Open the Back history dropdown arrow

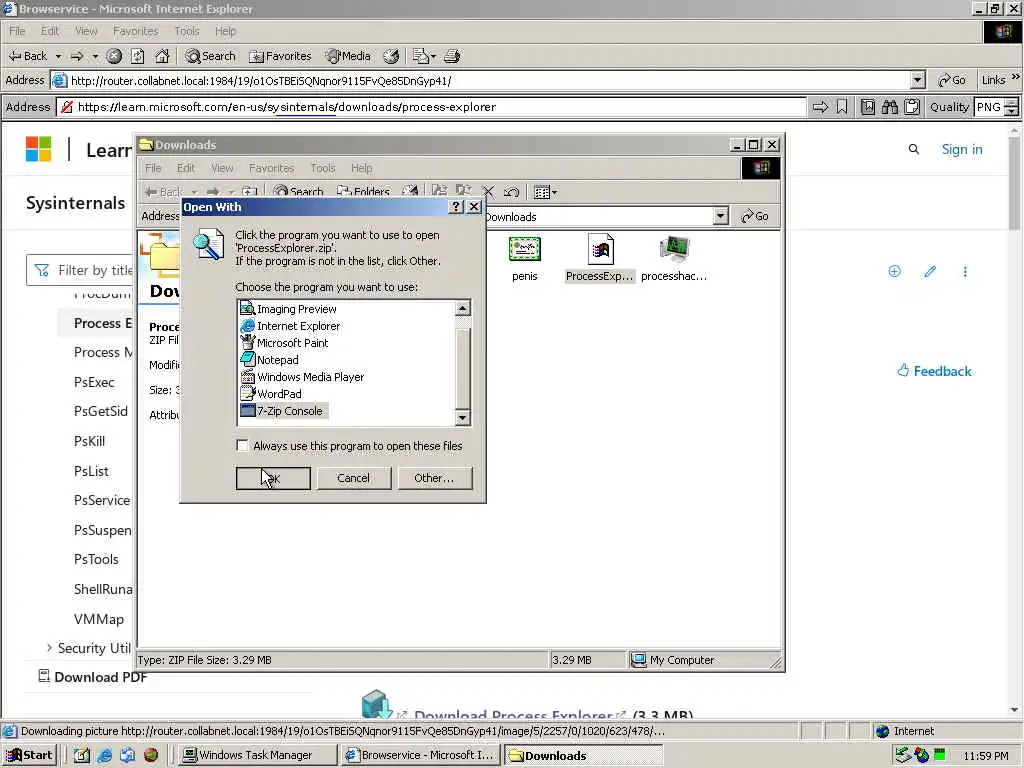point(58,56)
